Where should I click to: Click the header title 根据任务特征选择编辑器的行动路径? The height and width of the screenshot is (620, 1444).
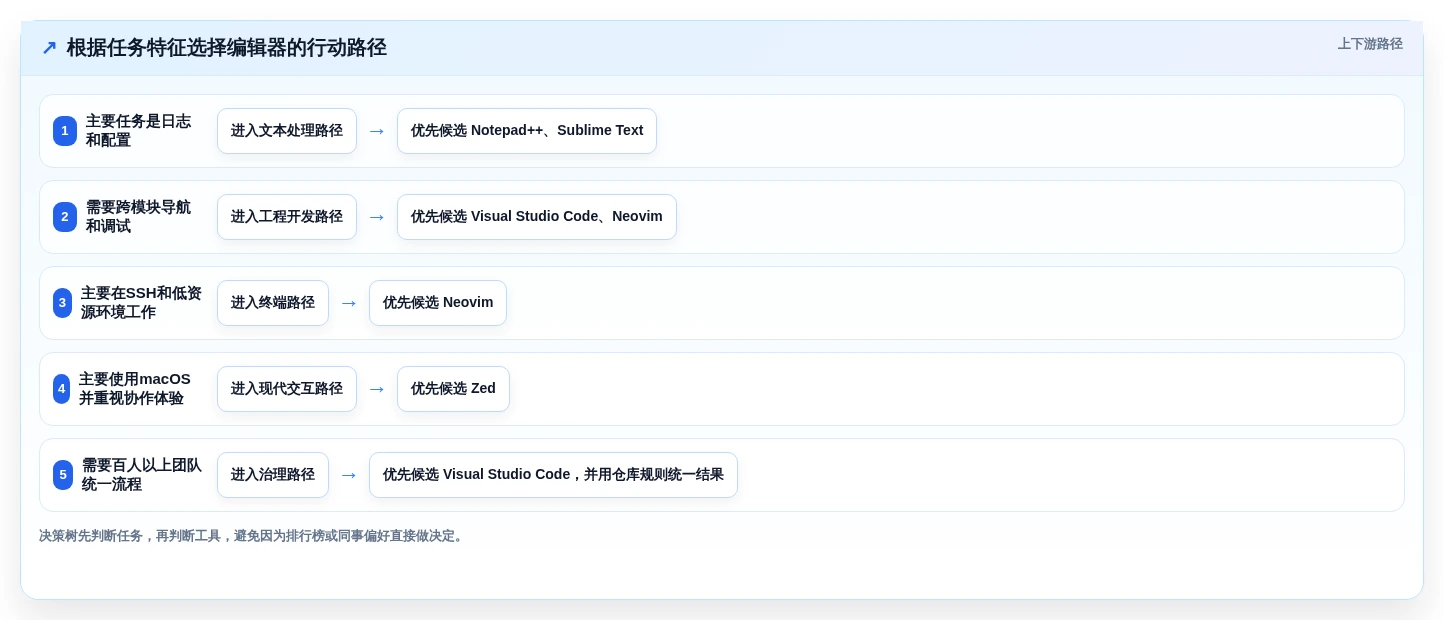pos(226,48)
